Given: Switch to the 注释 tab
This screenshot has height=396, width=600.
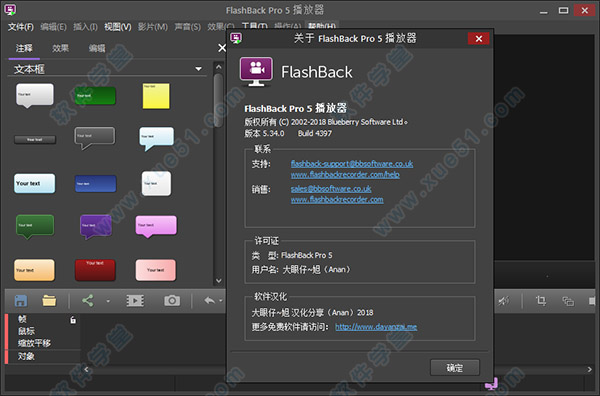Looking at the screenshot, I should click(24, 49).
